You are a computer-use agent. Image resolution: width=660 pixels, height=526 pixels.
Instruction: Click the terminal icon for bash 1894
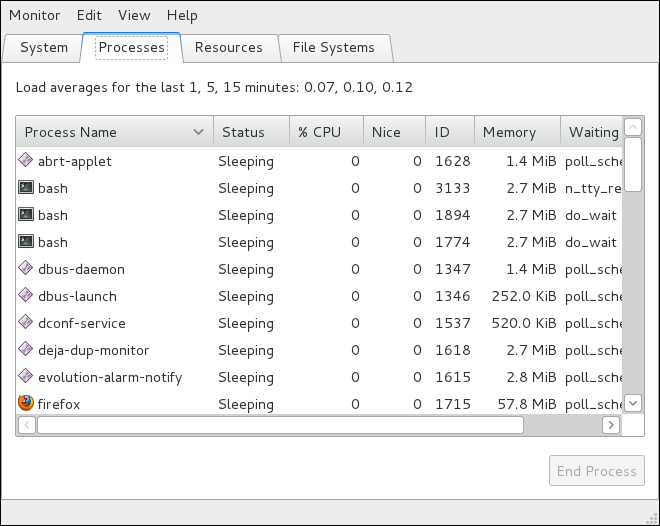click(x=26, y=214)
